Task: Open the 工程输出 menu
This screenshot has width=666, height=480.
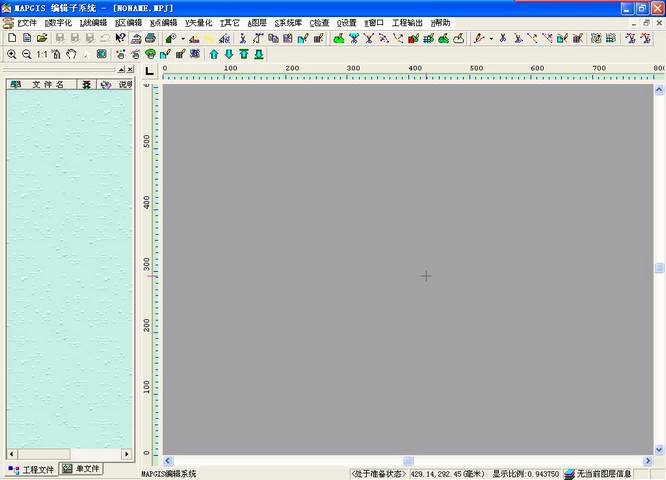Action: 407,23
